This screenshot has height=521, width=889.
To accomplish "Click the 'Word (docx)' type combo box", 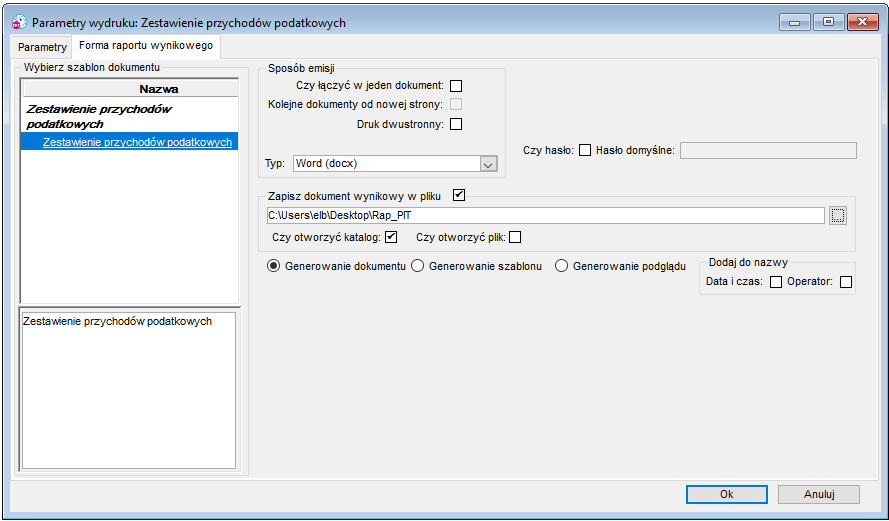I will pos(395,163).
